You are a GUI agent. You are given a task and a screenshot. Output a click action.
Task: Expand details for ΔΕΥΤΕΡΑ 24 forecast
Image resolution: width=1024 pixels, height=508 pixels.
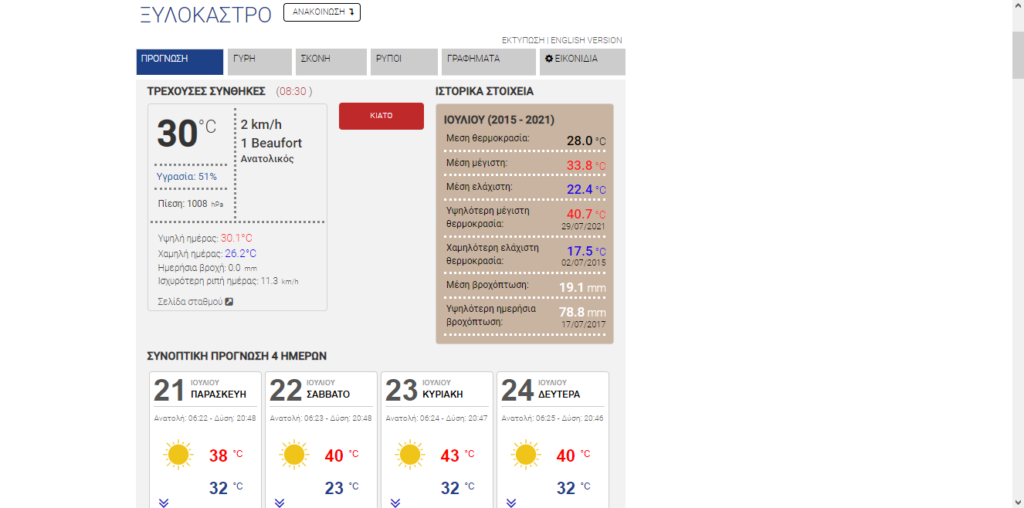click(x=511, y=502)
